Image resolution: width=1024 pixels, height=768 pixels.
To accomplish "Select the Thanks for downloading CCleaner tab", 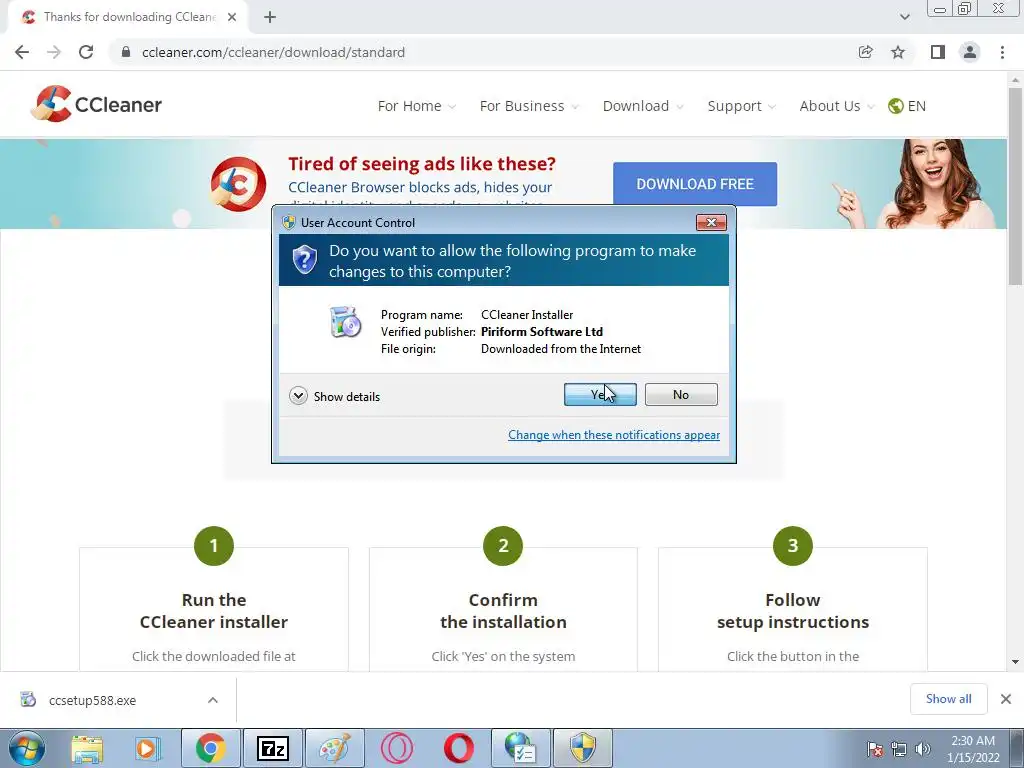I will [x=127, y=17].
